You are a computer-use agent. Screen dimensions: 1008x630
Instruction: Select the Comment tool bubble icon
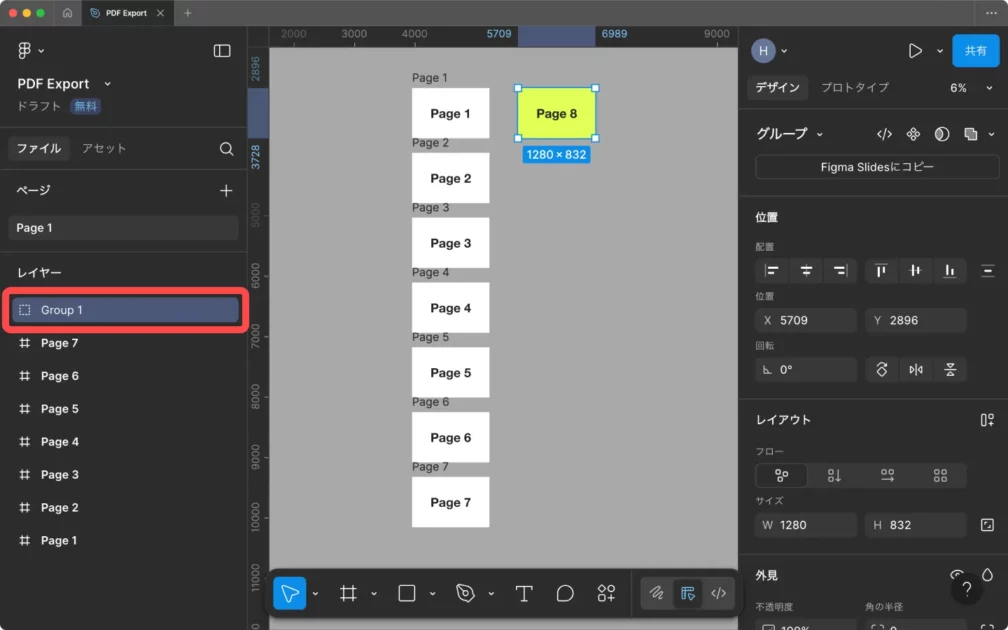(565, 593)
